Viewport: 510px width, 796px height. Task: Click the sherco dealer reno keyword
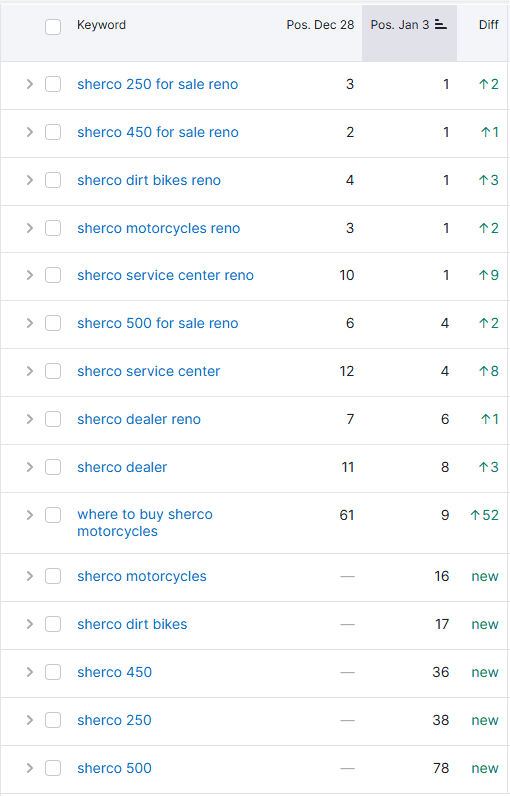tap(139, 419)
